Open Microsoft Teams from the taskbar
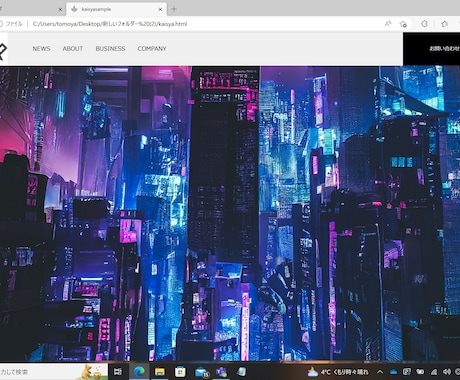This screenshot has height=380, width=460. click(x=222, y=371)
